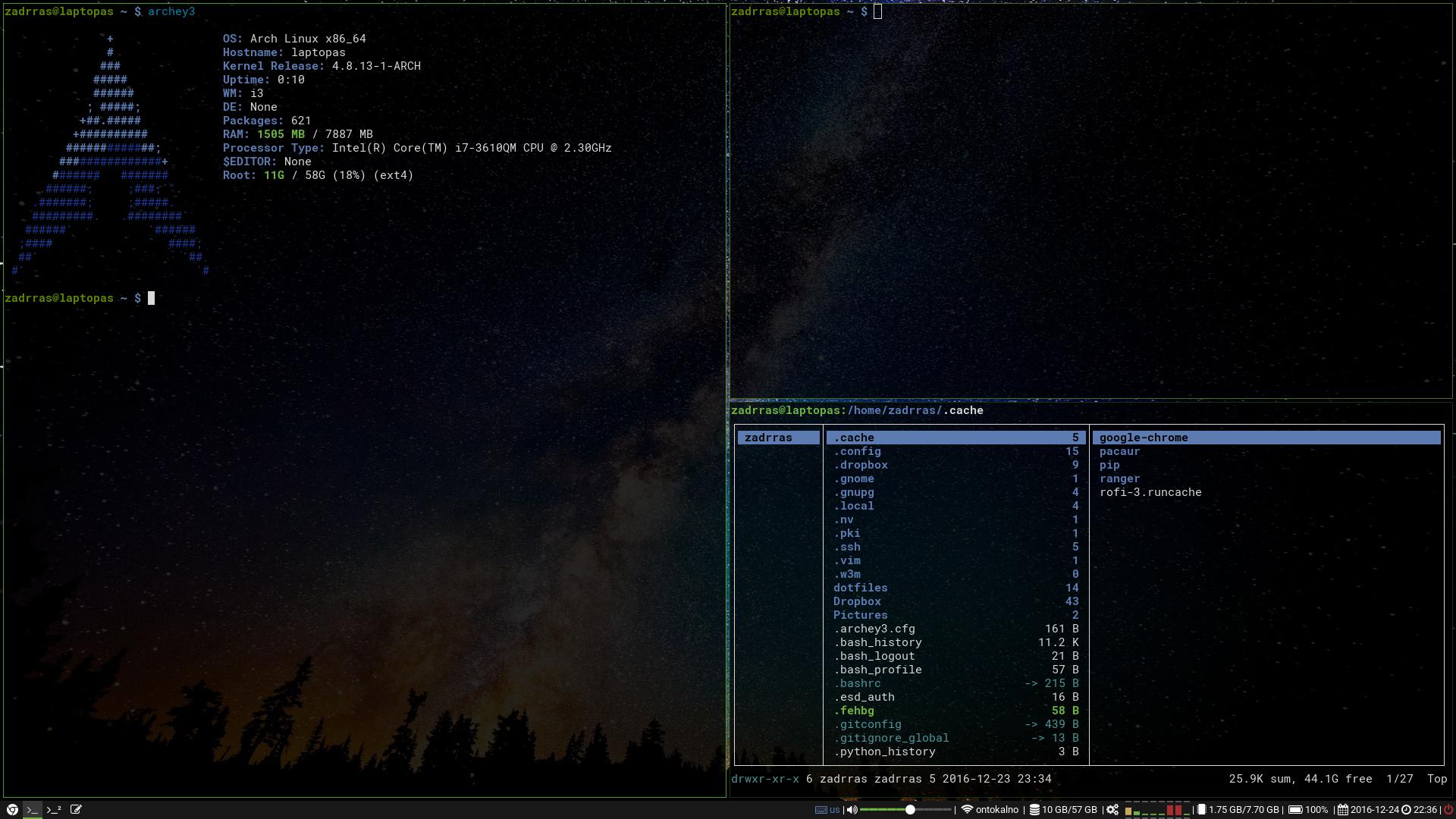
Task: Open the calendar icon
Action: coord(1342,810)
